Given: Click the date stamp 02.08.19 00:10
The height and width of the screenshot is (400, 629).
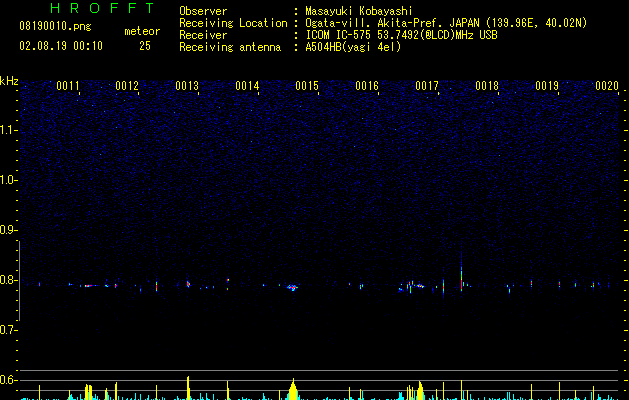Looking at the screenshot, I should (x=61, y=46).
